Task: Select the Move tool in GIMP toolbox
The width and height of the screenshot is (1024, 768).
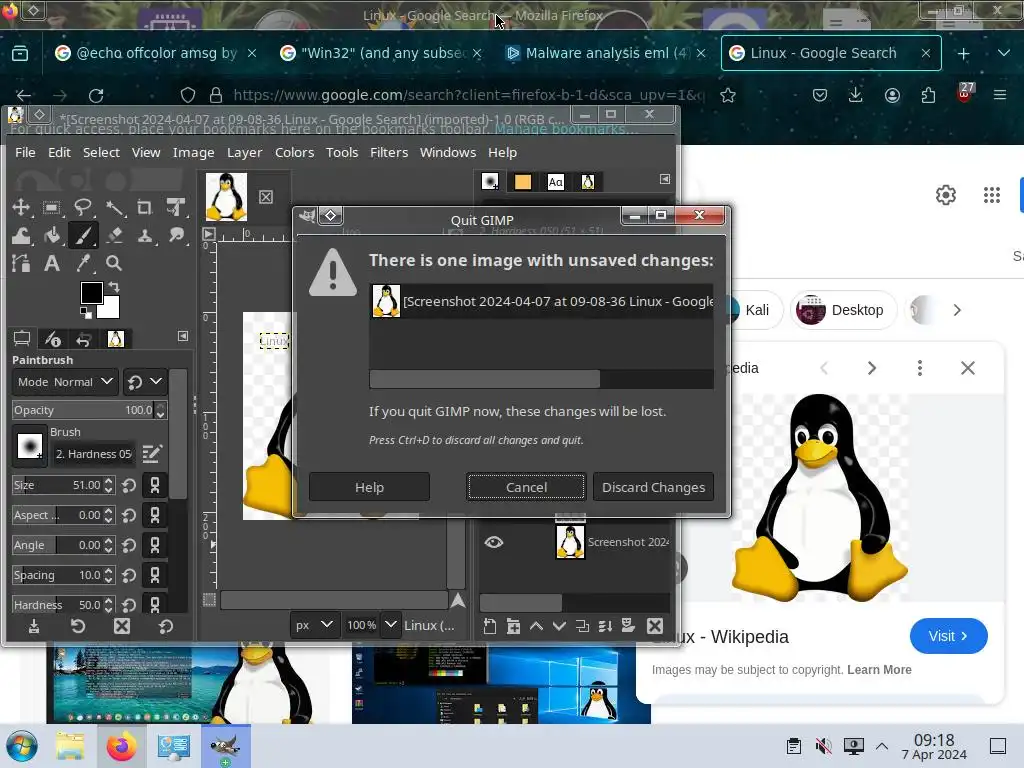Action: (x=21, y=208)
